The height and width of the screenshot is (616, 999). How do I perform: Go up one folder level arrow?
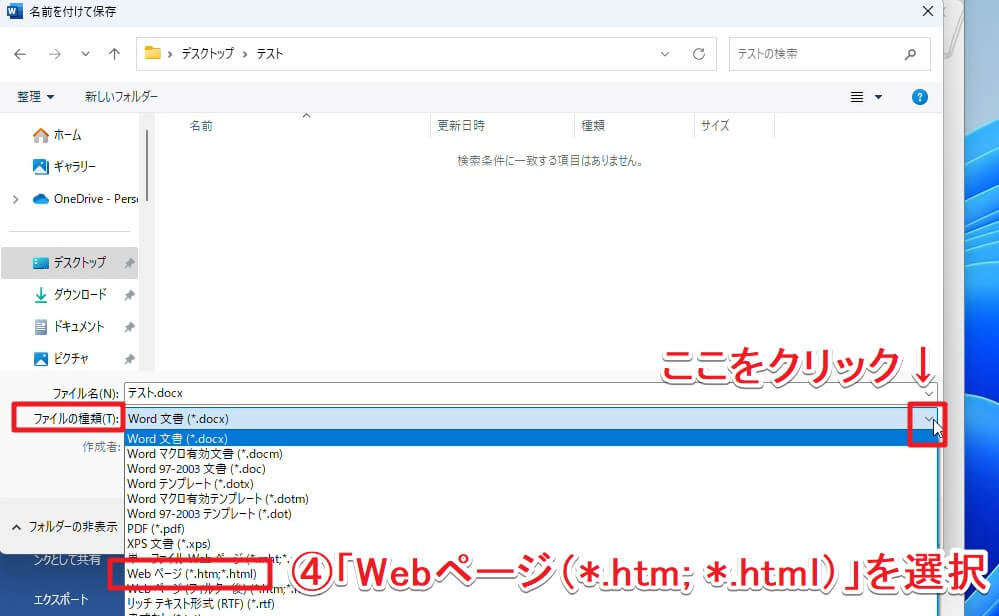(114, 54)
